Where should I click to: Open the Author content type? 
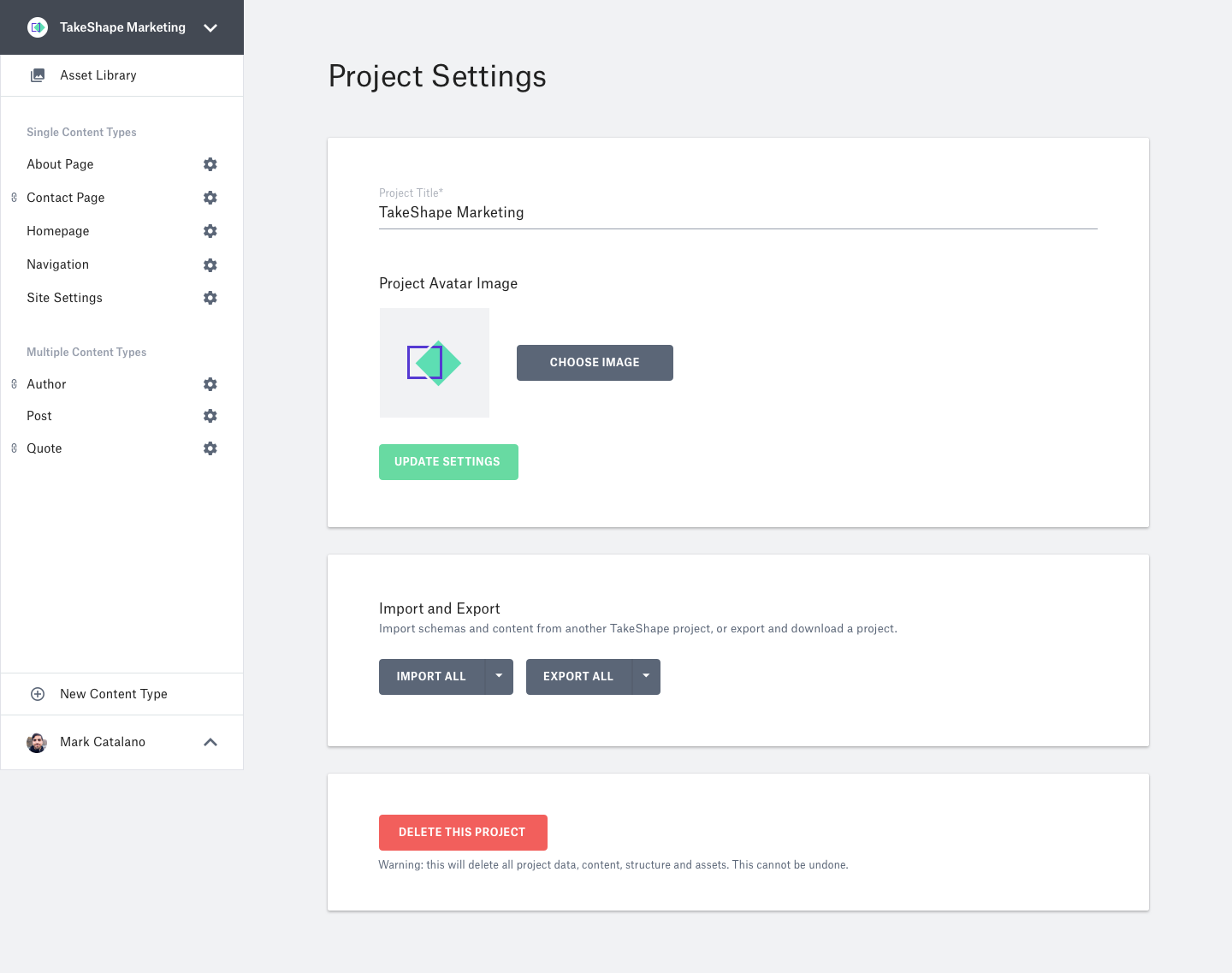pos(46,384)
